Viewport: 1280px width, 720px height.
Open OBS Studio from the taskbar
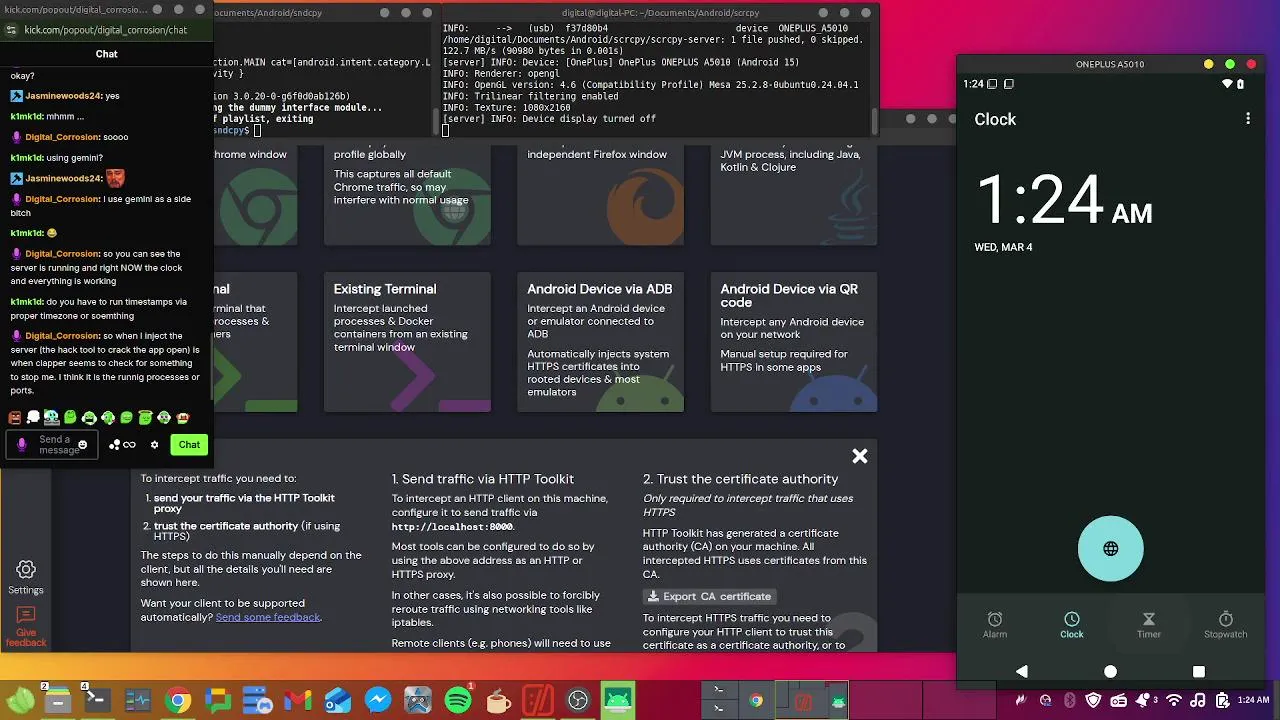578,701
